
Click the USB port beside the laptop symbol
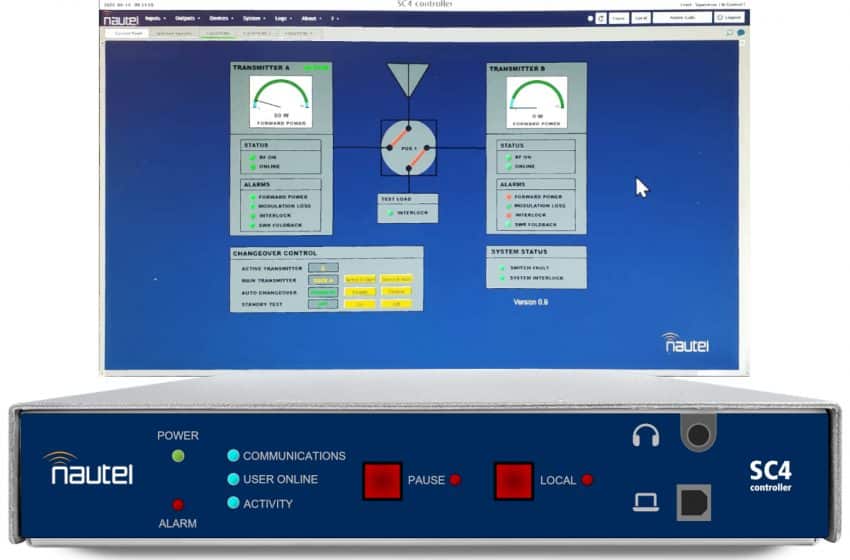coord(694,502)
